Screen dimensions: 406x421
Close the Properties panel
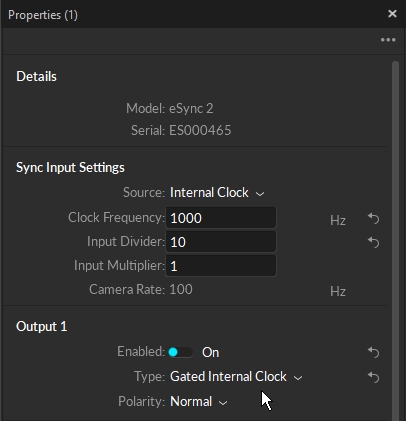click(392, 14)
